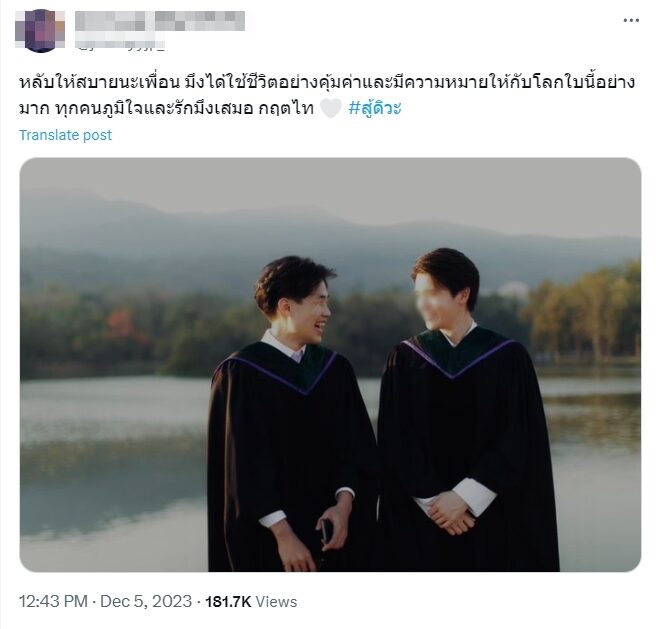Click the blurred profile avatar picture
Image resolution: width=656 pixels, height=629 pixels.
pos(40,31)
